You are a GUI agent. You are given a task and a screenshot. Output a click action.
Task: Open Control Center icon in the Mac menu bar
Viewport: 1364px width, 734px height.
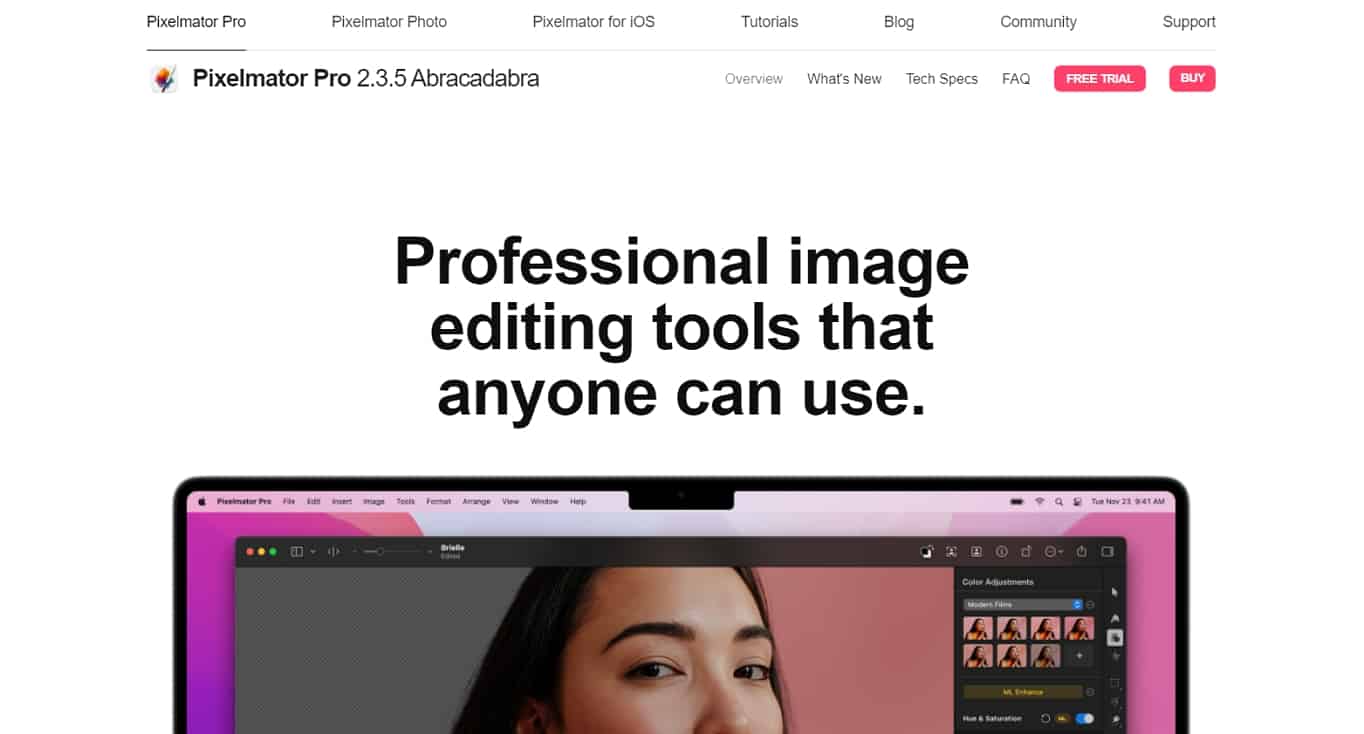point(1077,501)
